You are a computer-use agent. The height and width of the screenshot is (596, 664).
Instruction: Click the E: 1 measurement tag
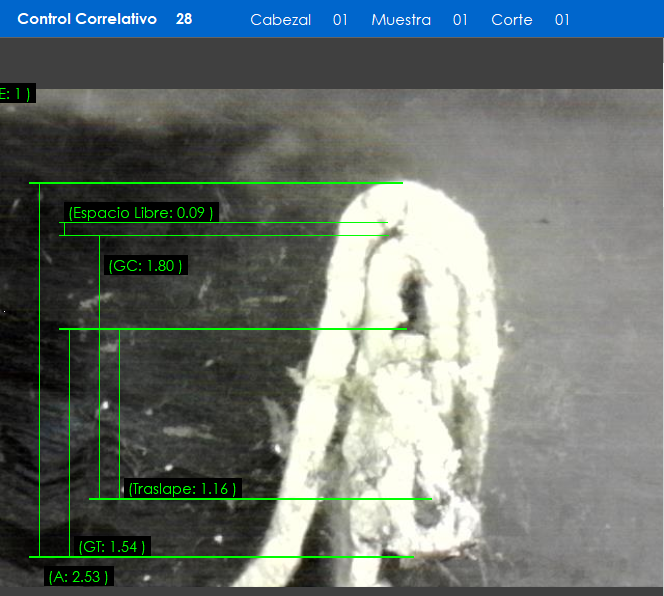17,94
